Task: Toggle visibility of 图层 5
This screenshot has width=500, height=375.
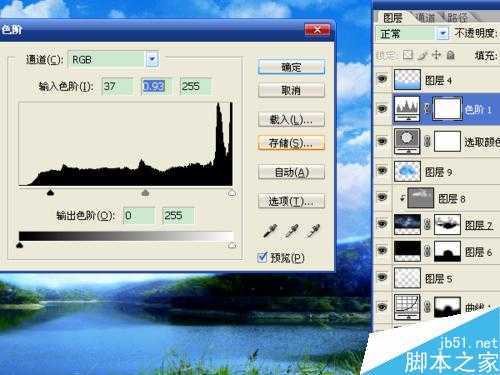Action: tap(382, 277)
